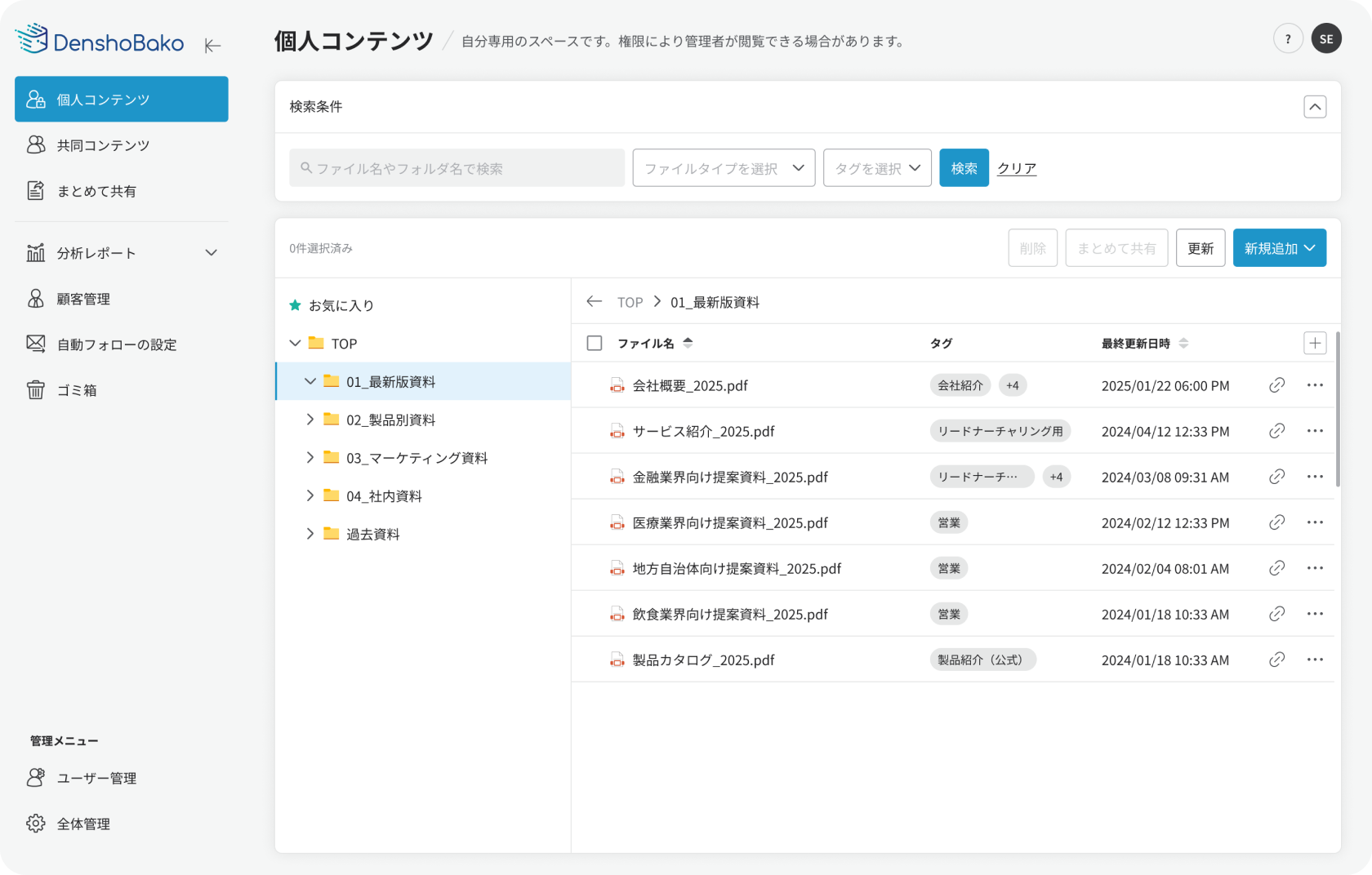Copy link icon for 会社概要_2025.pdf
Screen dimensions: 1372x875
(1276, 385)
